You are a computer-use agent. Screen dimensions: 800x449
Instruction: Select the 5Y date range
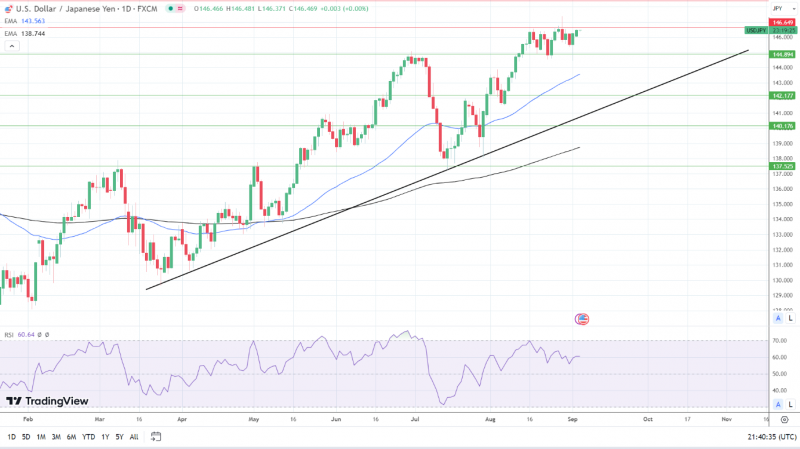[119, 437]
